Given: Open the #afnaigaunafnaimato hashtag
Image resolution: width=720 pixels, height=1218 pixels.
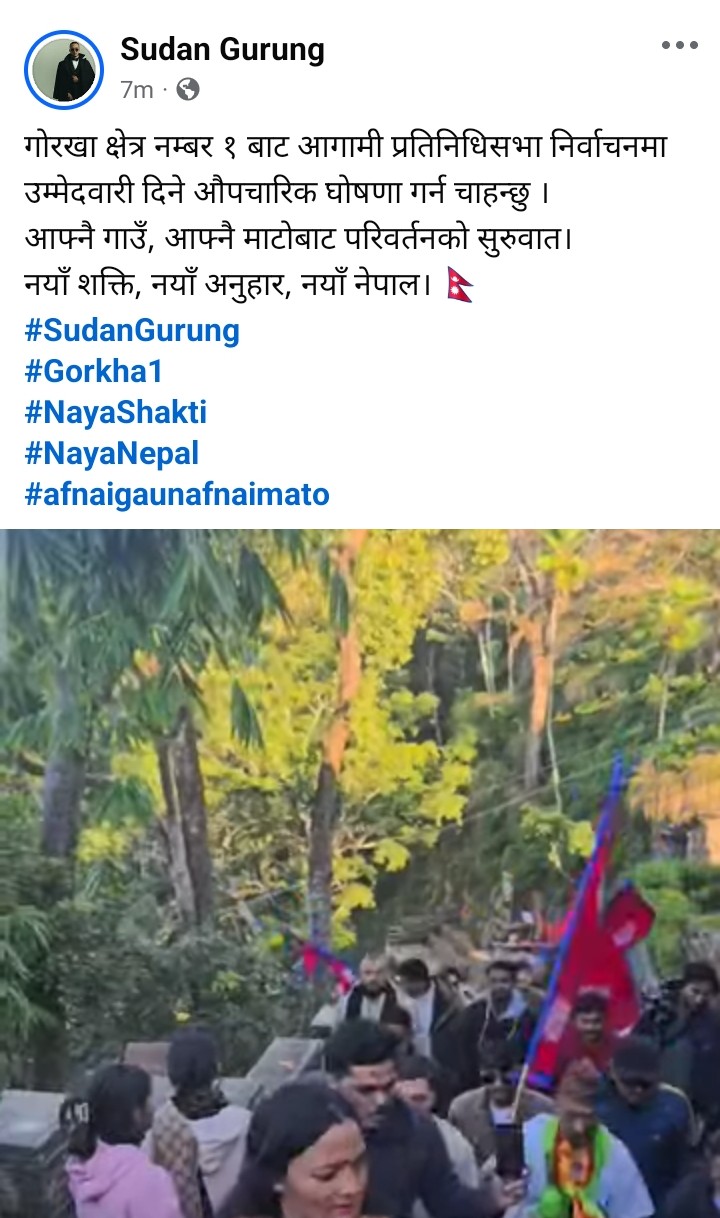Looking at the screenshot, I should 177,494.
